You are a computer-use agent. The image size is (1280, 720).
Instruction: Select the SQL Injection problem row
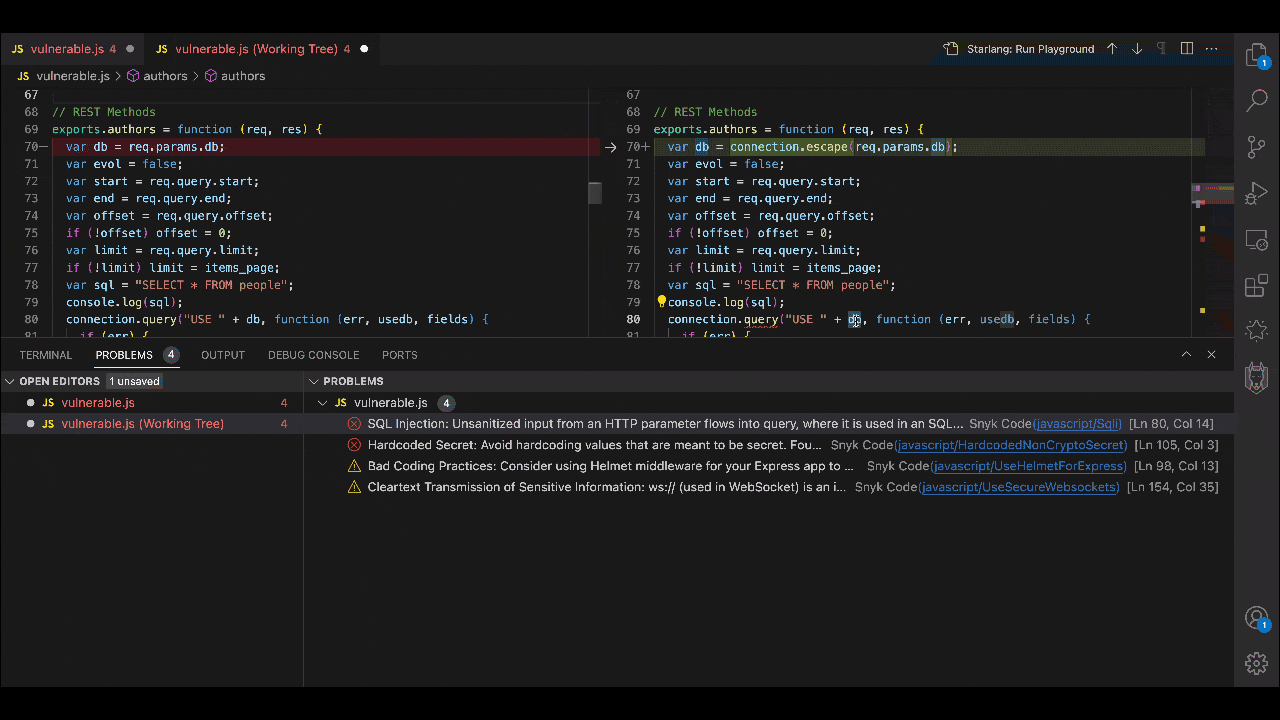click(768, 424)
